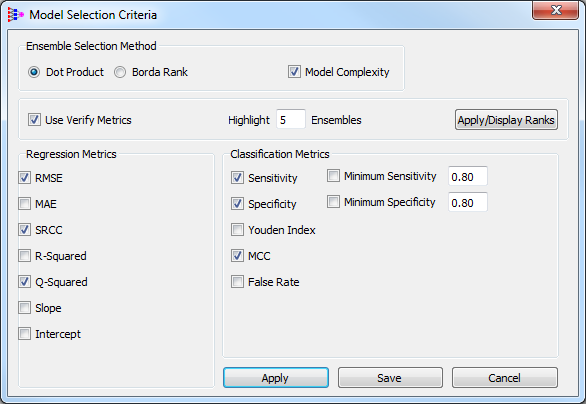Viewport: 586px width, 404px height.
Task: Click the Ensemble Selection Method group label
Action: (91, 46)
